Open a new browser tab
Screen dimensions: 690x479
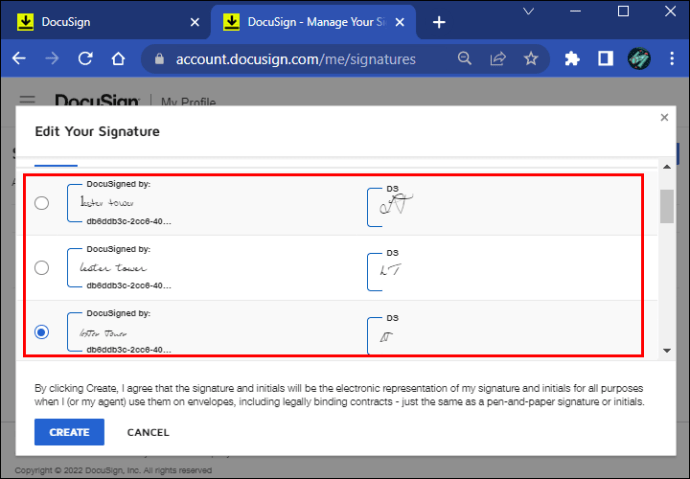[439, 22]
